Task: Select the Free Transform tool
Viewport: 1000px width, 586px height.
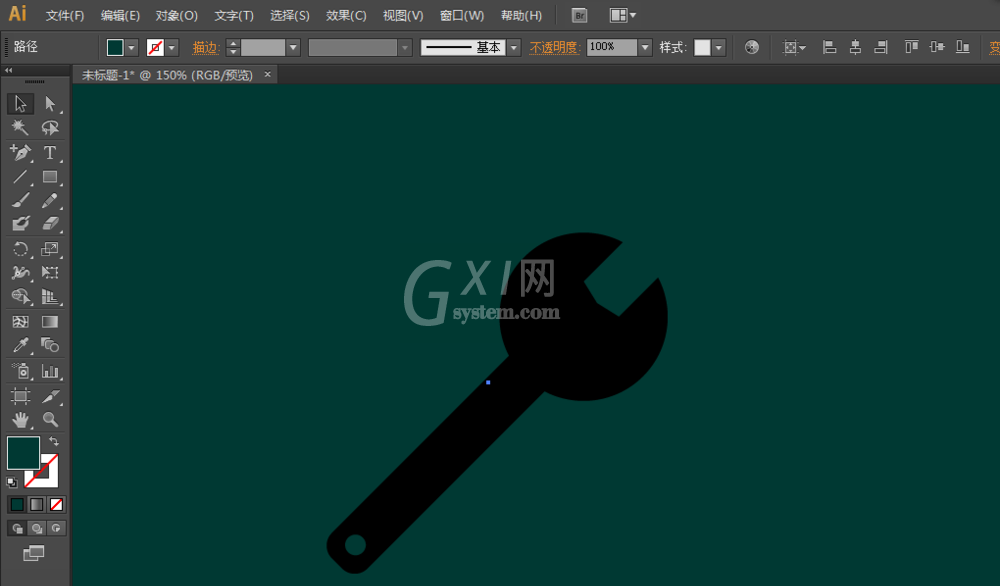Action: point(50,273)
